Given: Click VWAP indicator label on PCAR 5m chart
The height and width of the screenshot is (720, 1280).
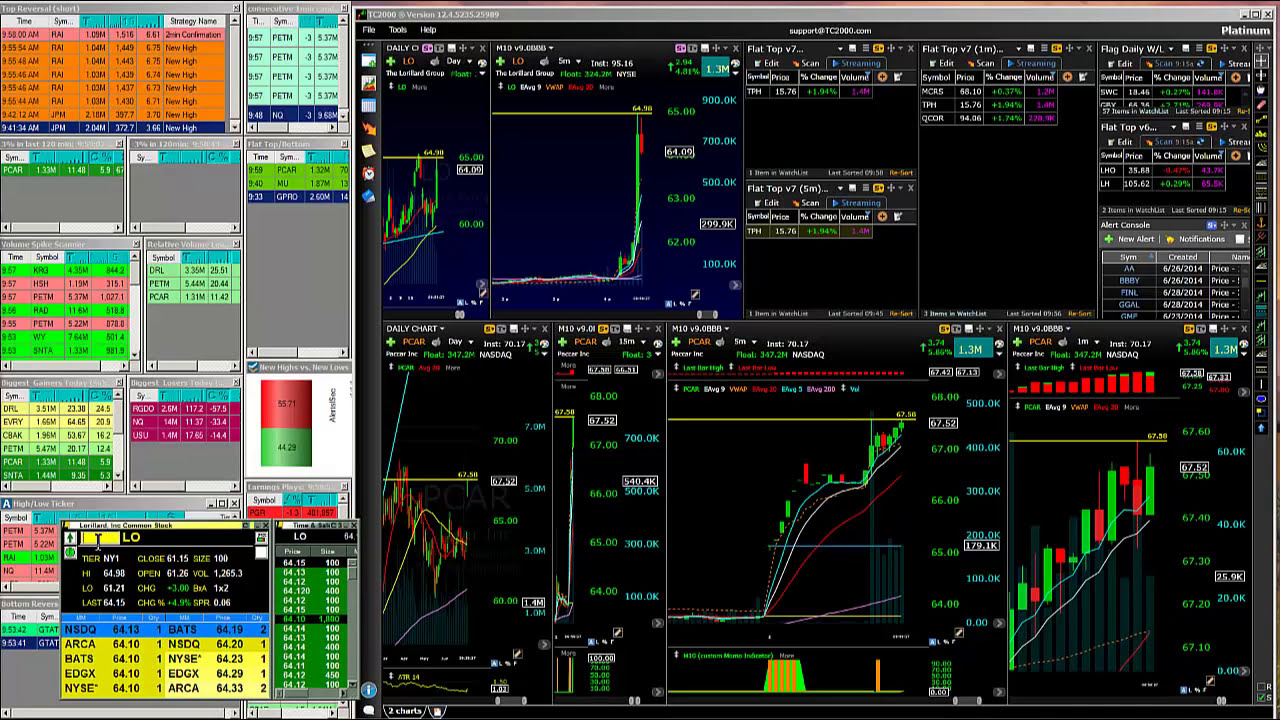Looking at the screenshot, I should [x=739, y=388].
